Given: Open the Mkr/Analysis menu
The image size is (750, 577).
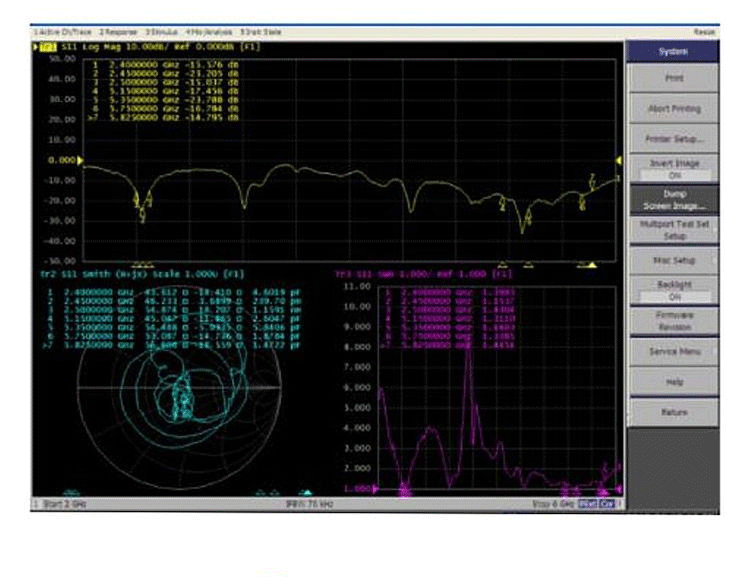Looking at the screenshot, I should pos(210,33).
